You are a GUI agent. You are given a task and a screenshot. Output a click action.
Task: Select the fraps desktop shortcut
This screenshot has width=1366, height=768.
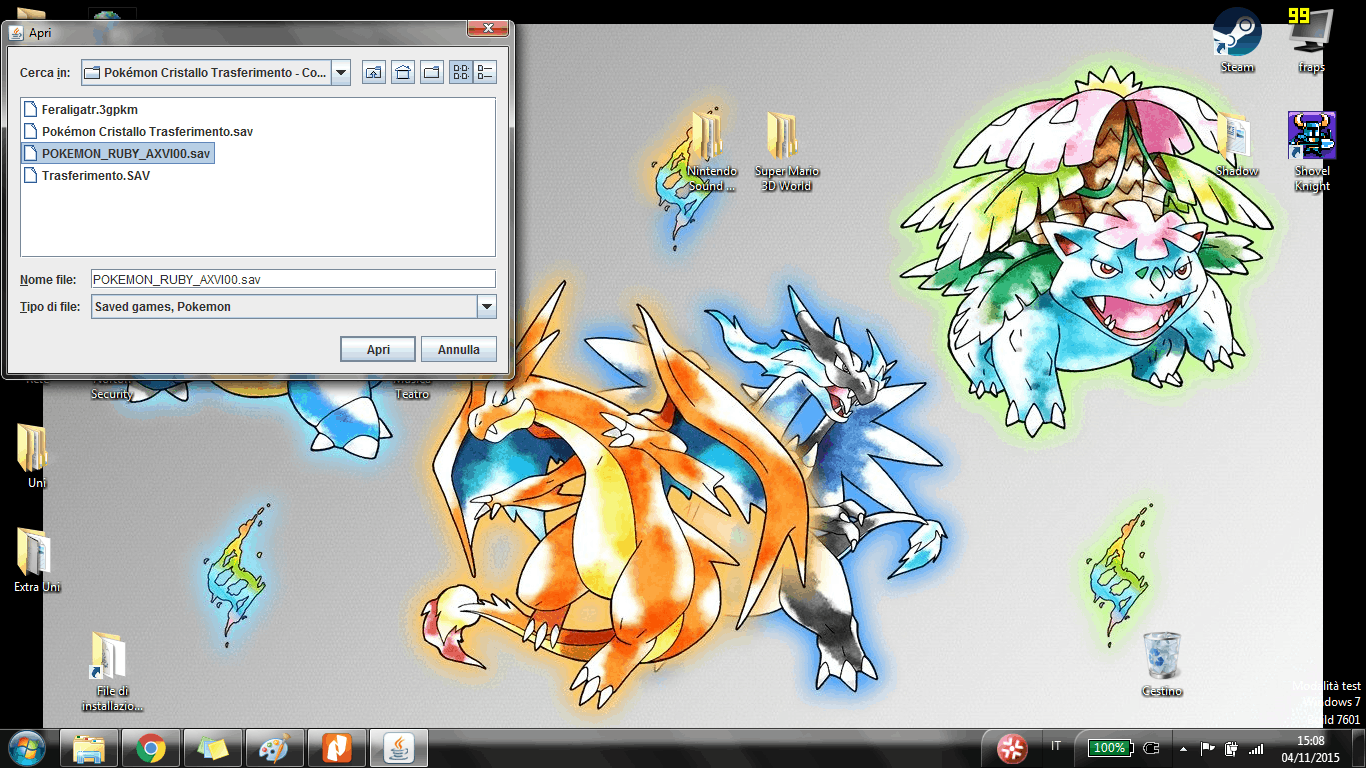tap(1311, 40)
